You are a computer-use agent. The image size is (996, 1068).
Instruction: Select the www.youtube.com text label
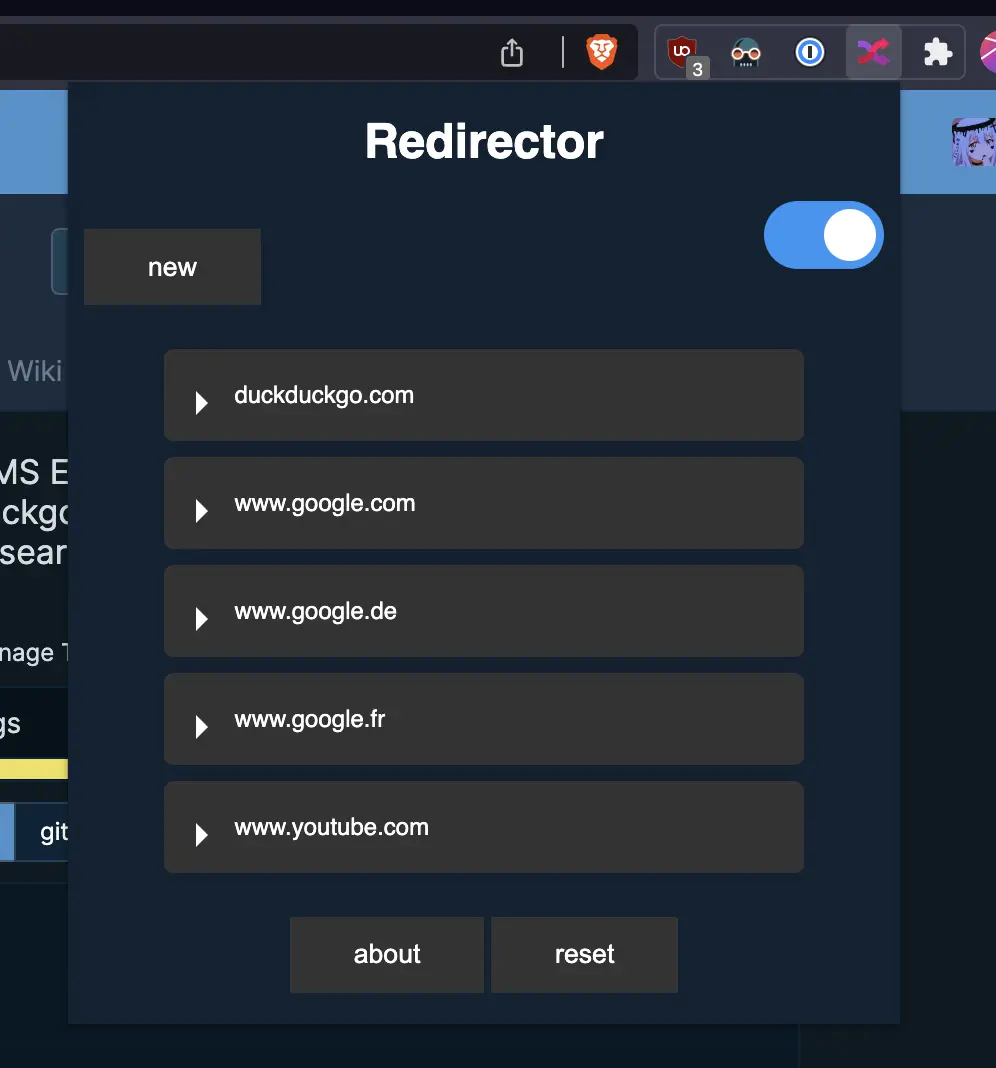tap(331, 828)
